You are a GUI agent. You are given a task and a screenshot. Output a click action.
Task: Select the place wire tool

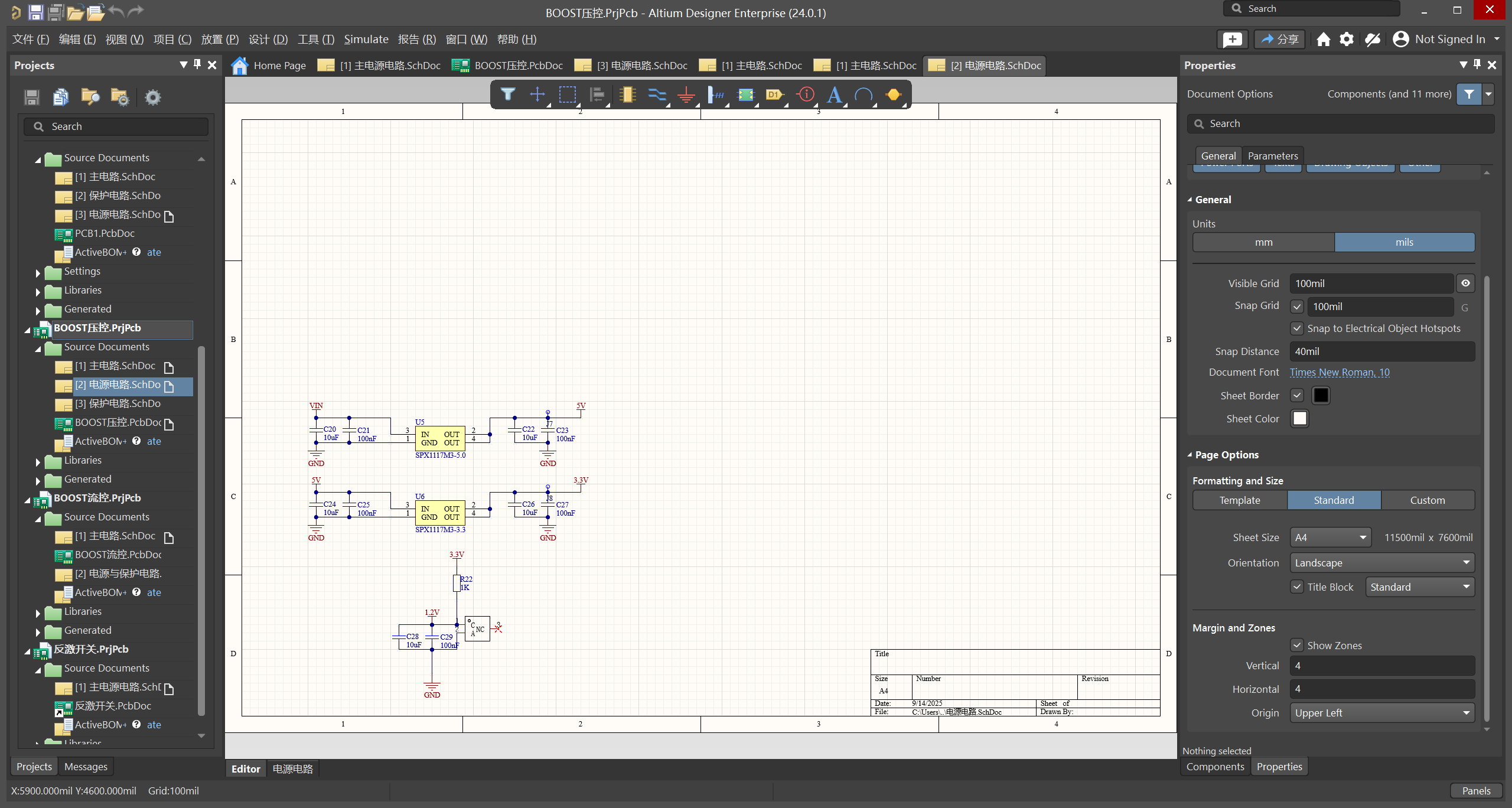[x=657, y=95]
